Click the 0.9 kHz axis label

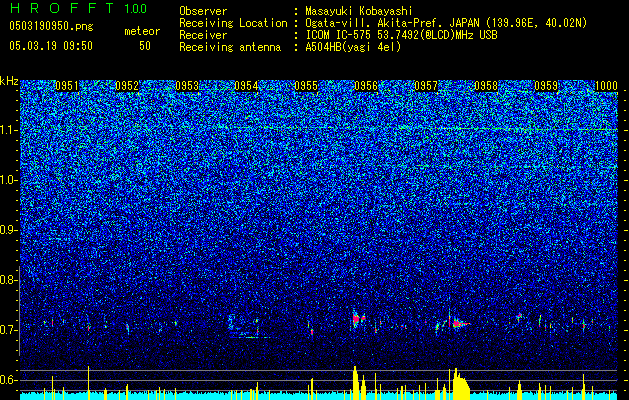click(9, 230)
